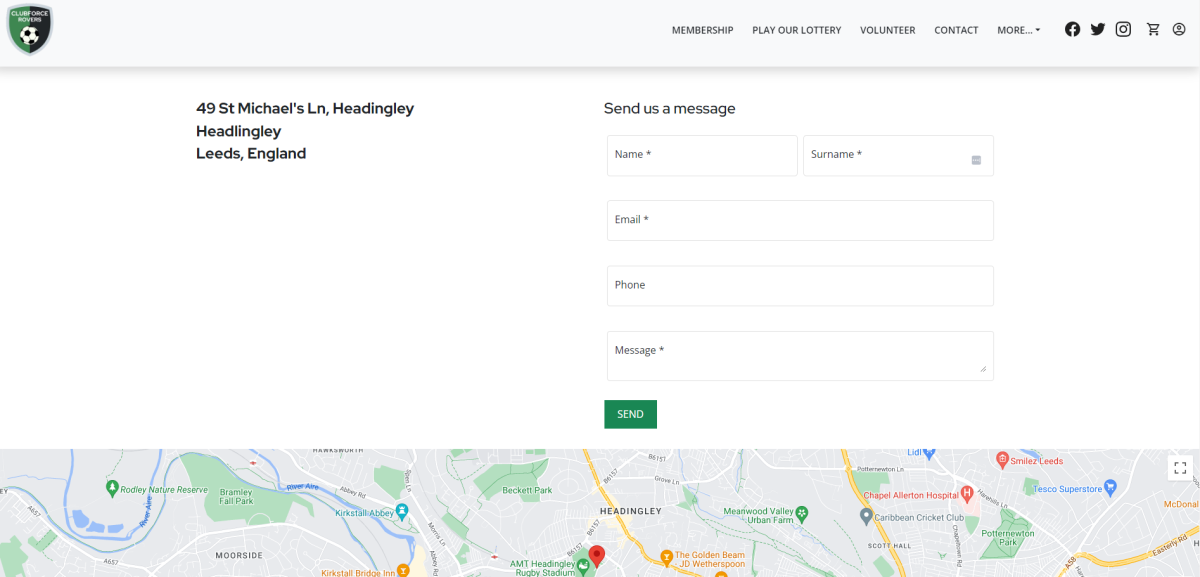Click the 'Leeds, England' address line
This screenshot has width=1200, height=577.
pyautogui.click(x=251, y=154)
